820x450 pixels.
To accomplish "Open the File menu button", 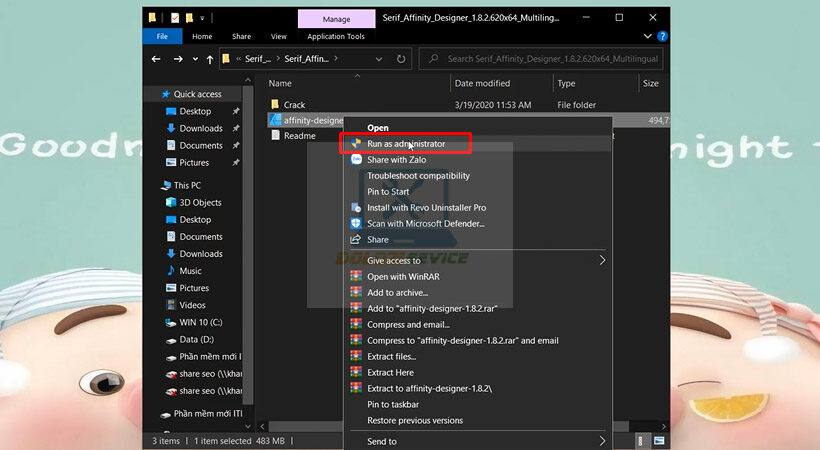I will 162,37.
